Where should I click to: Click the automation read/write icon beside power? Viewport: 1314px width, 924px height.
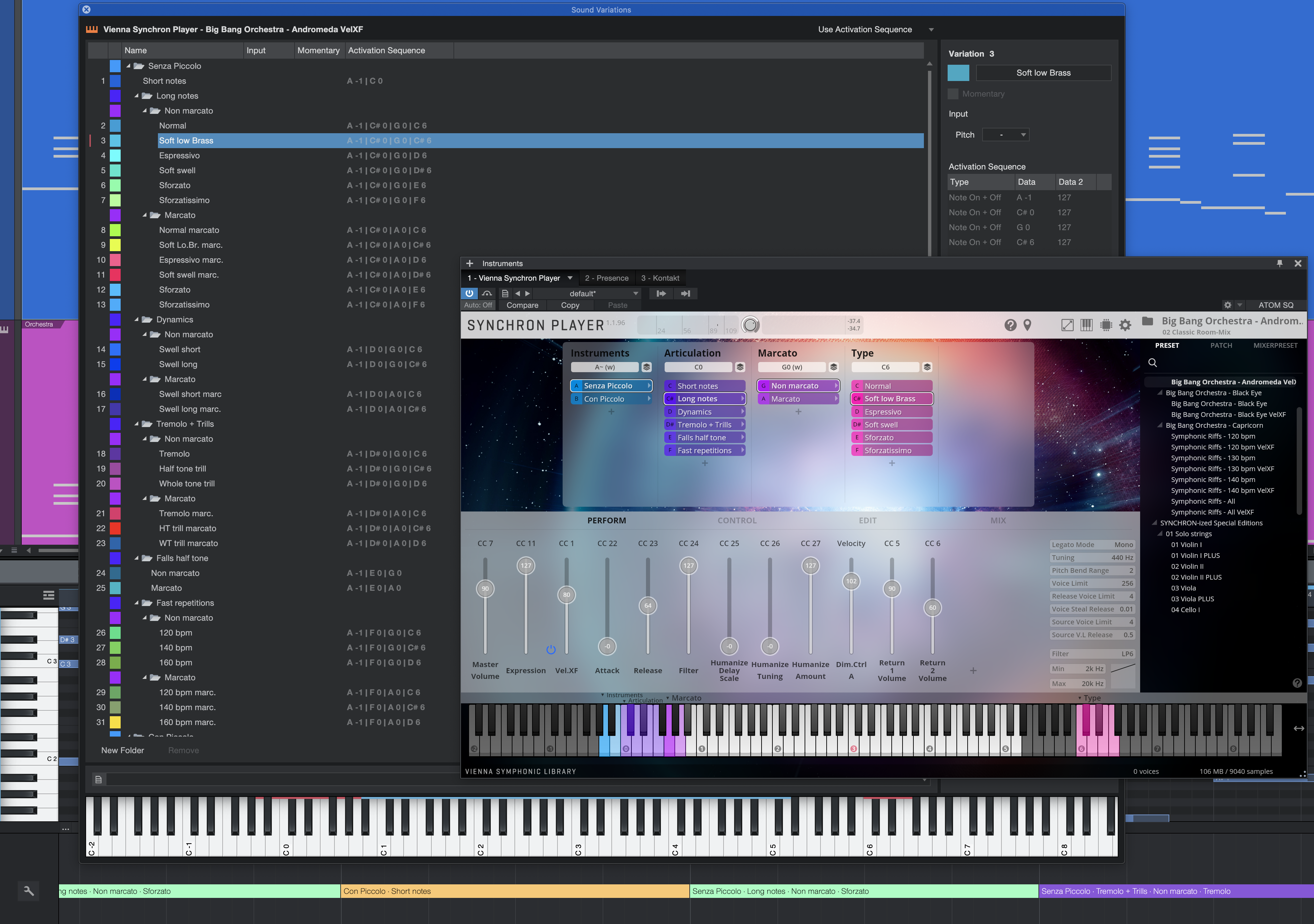[487, 293]
